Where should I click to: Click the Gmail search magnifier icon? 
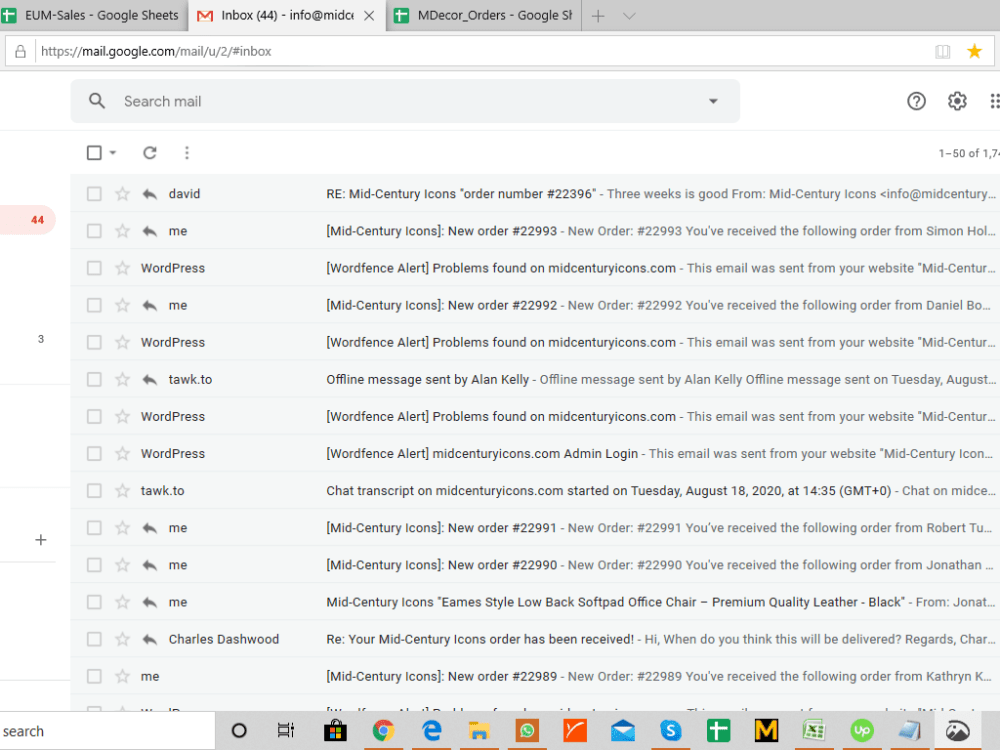pyautogui.click(x=97, y=101)
